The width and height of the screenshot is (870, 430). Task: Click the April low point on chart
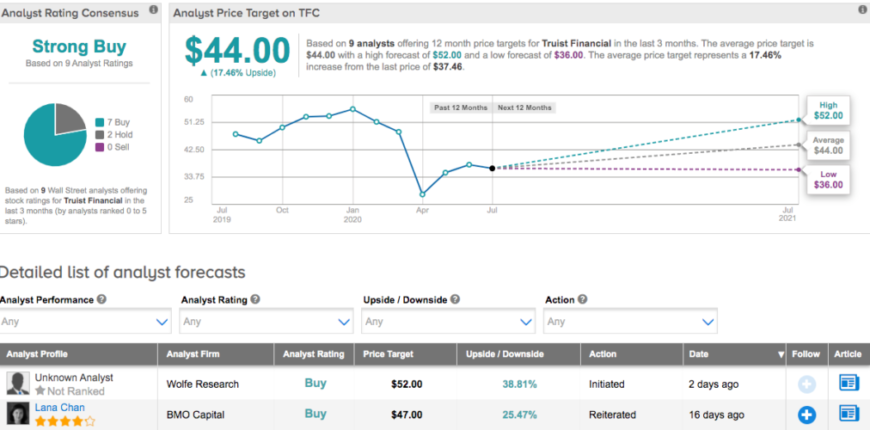(423, 194)
